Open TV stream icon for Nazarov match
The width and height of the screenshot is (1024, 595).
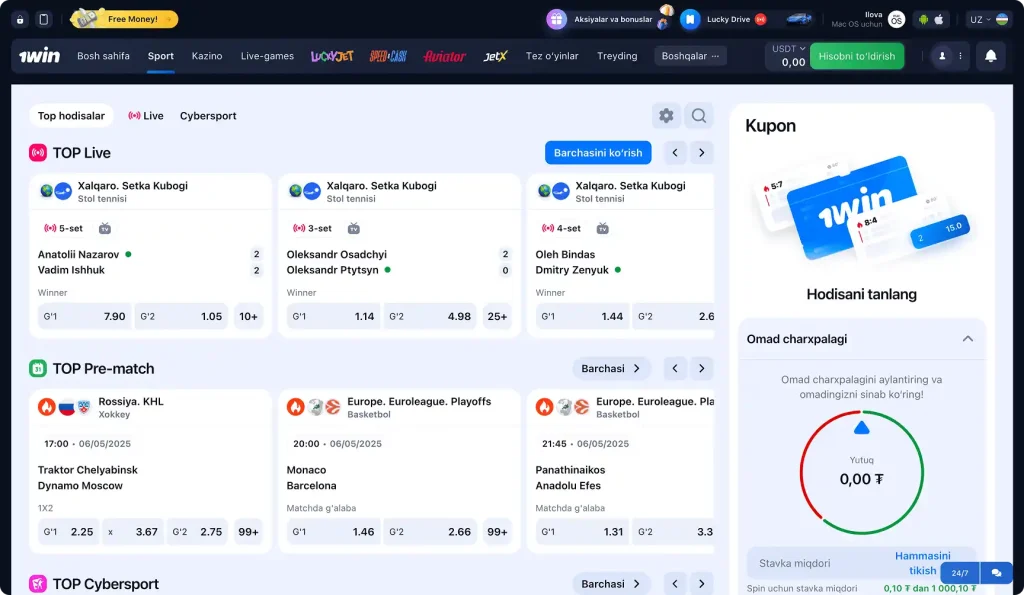pos(104,228)
